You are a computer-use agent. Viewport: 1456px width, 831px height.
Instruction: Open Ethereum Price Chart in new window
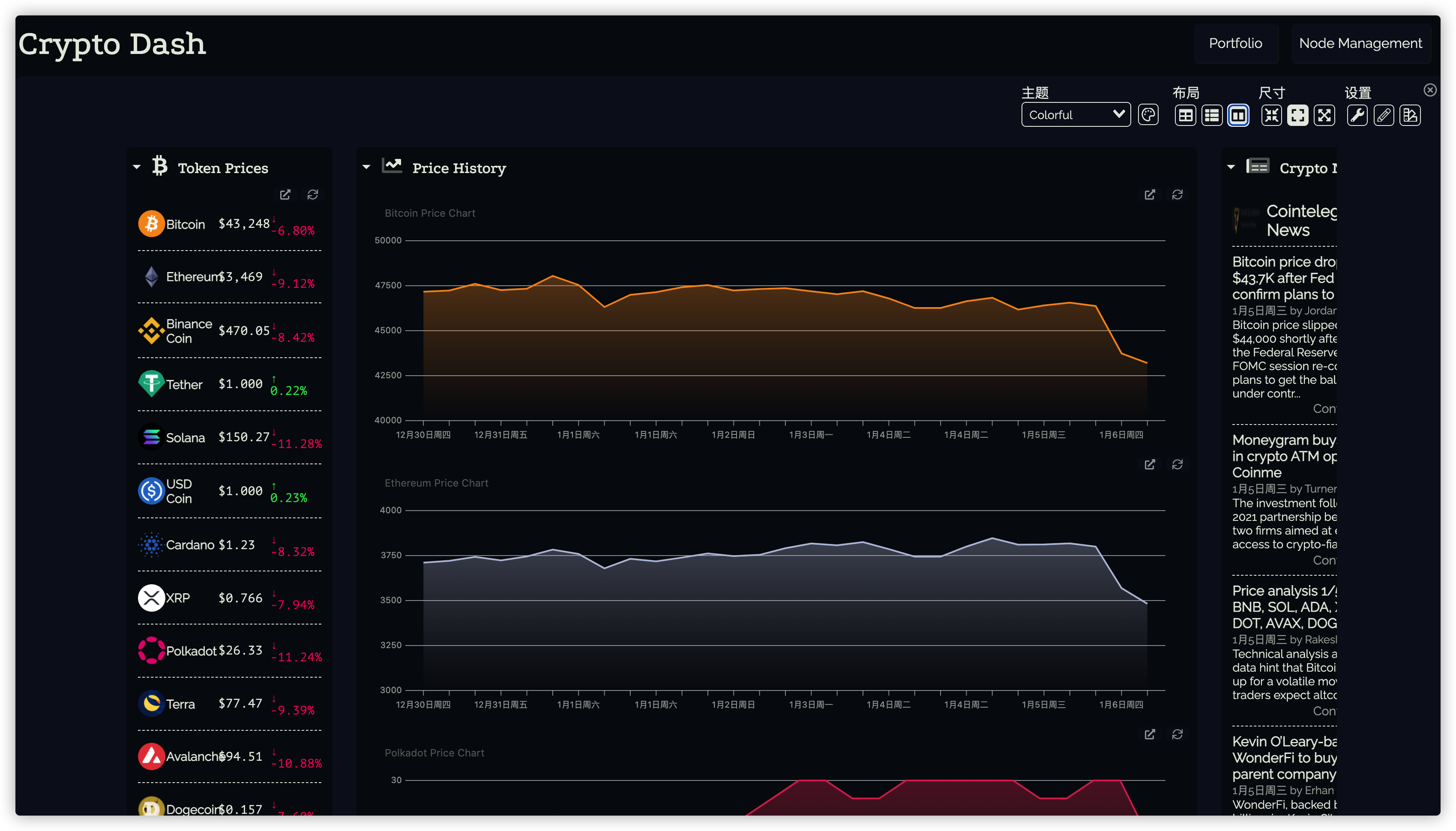1150,465
